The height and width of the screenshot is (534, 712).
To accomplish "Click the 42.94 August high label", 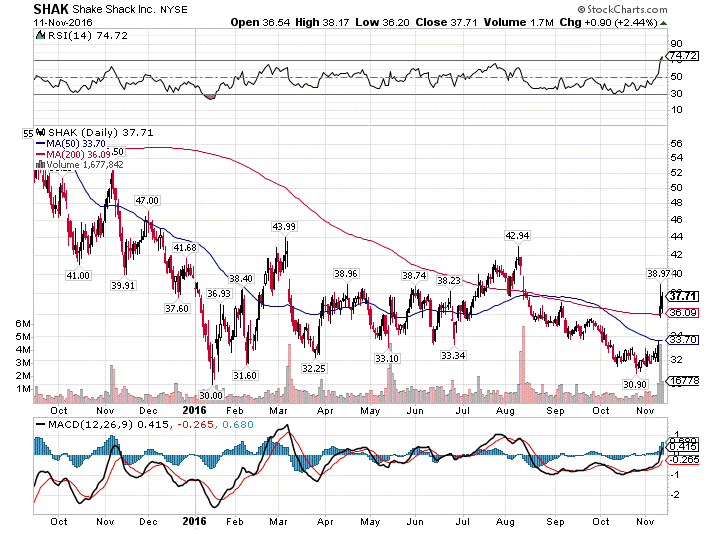I will [x=517, y=235].
